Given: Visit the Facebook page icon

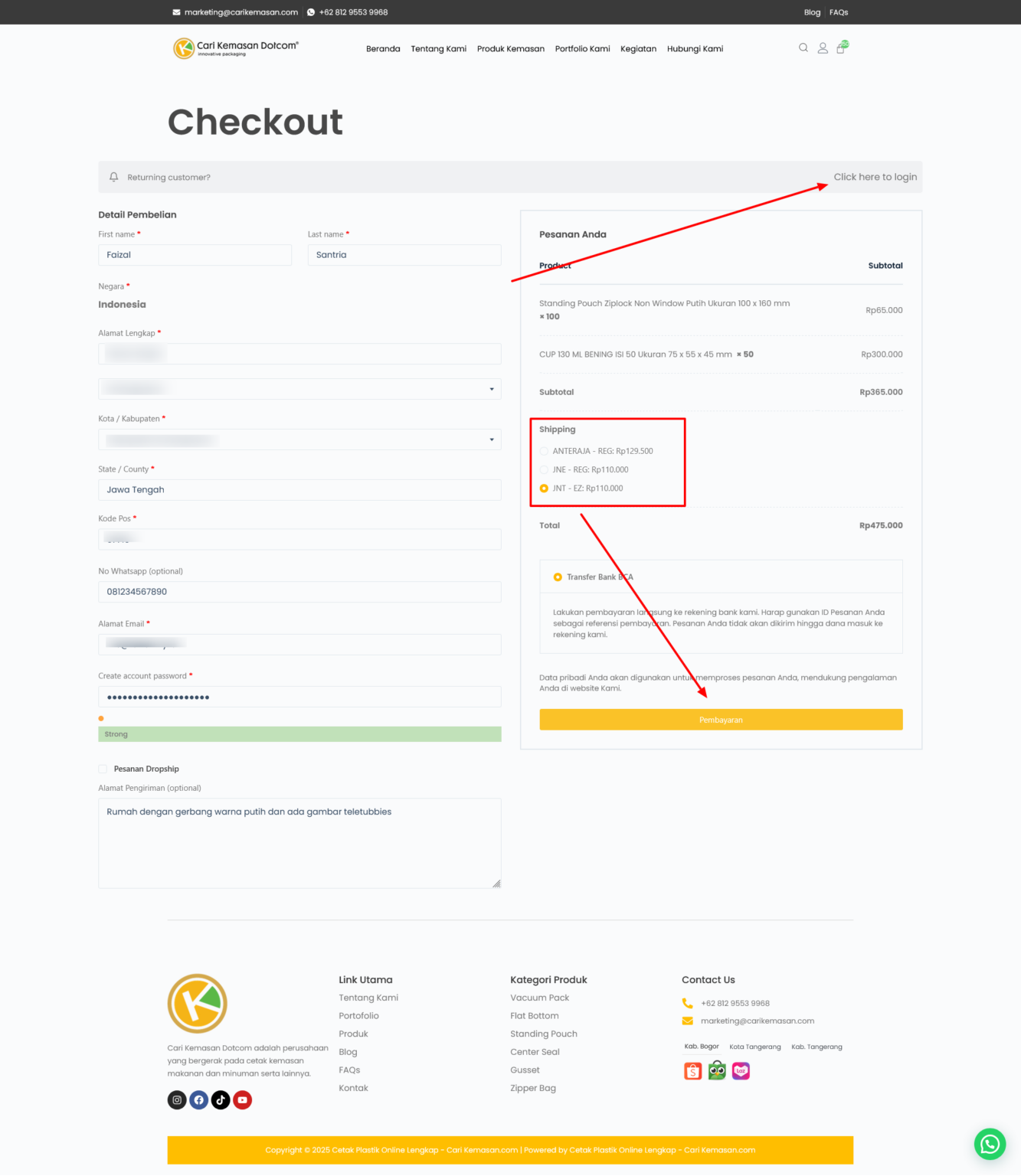Looking at the screenshot, I should (199, 1100).
